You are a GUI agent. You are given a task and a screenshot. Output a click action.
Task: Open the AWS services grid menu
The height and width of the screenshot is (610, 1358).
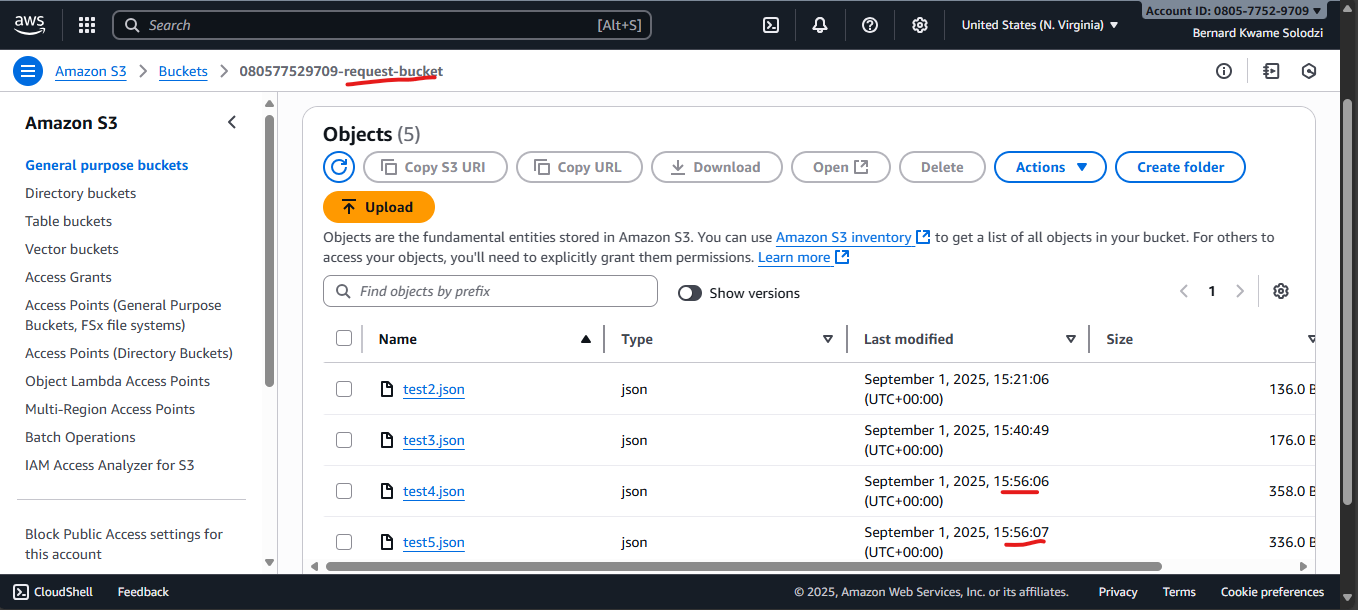point(87,25)
